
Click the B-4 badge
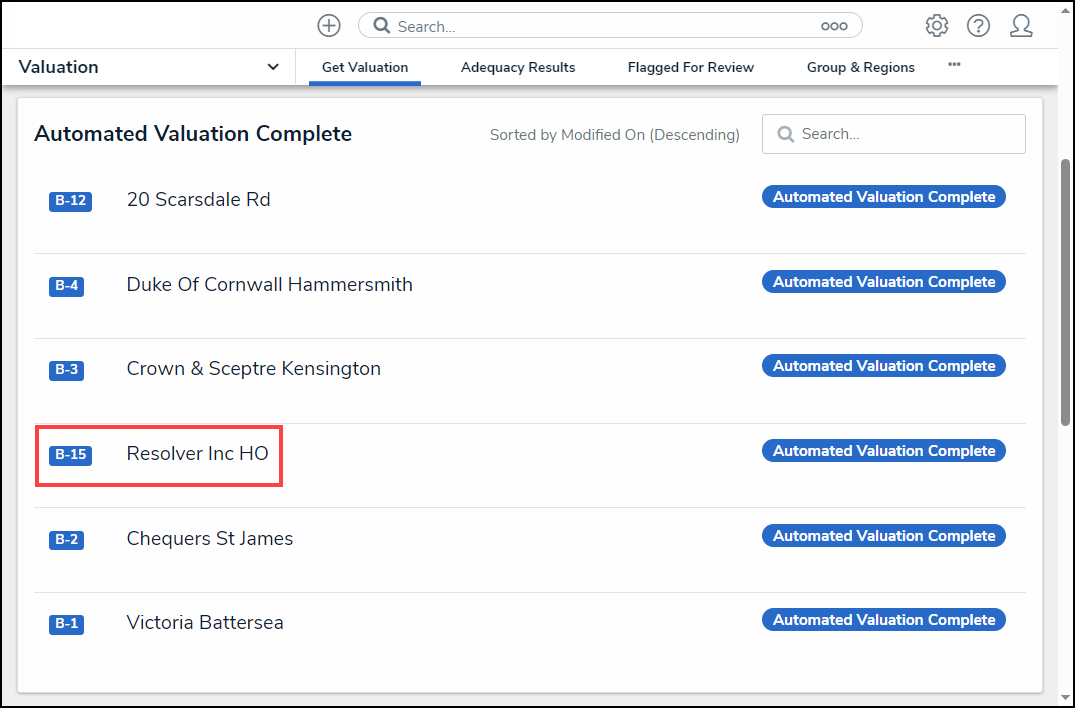[x=67, y=286]
